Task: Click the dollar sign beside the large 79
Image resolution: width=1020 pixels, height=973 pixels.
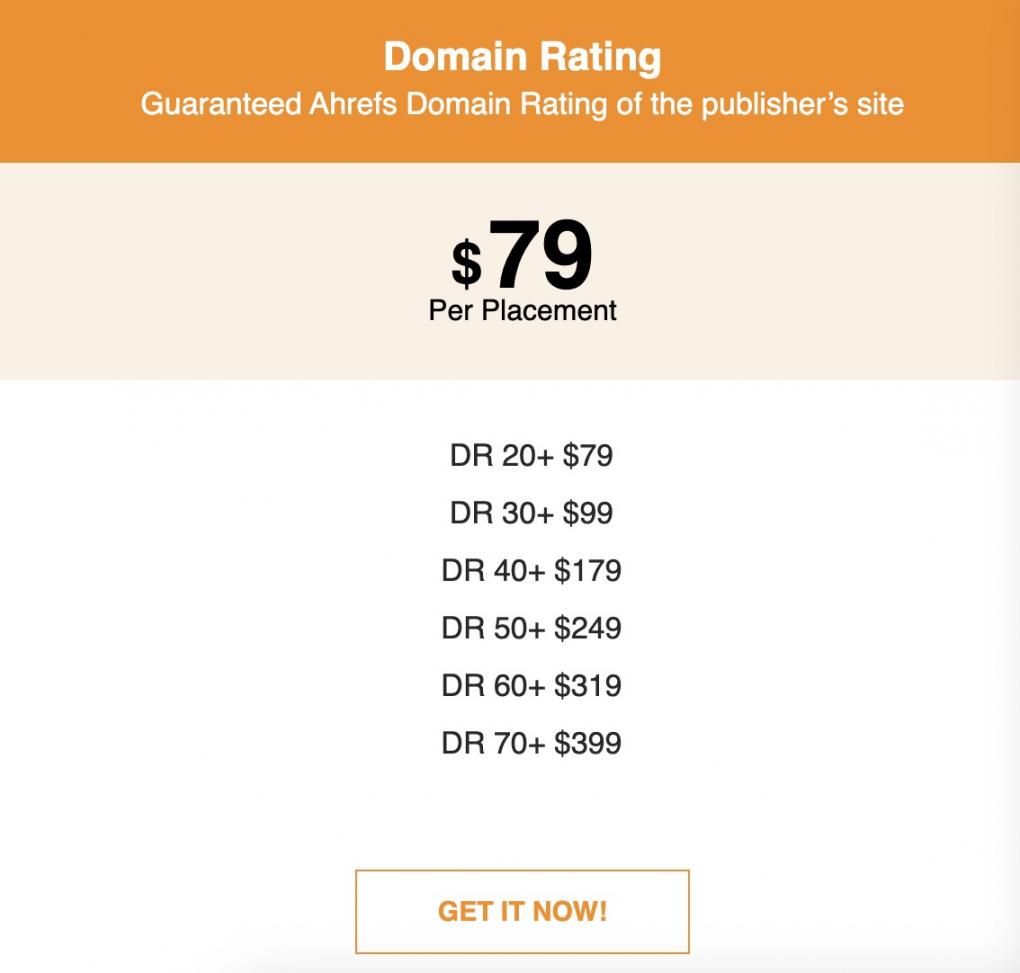Action: coord(467,265)
